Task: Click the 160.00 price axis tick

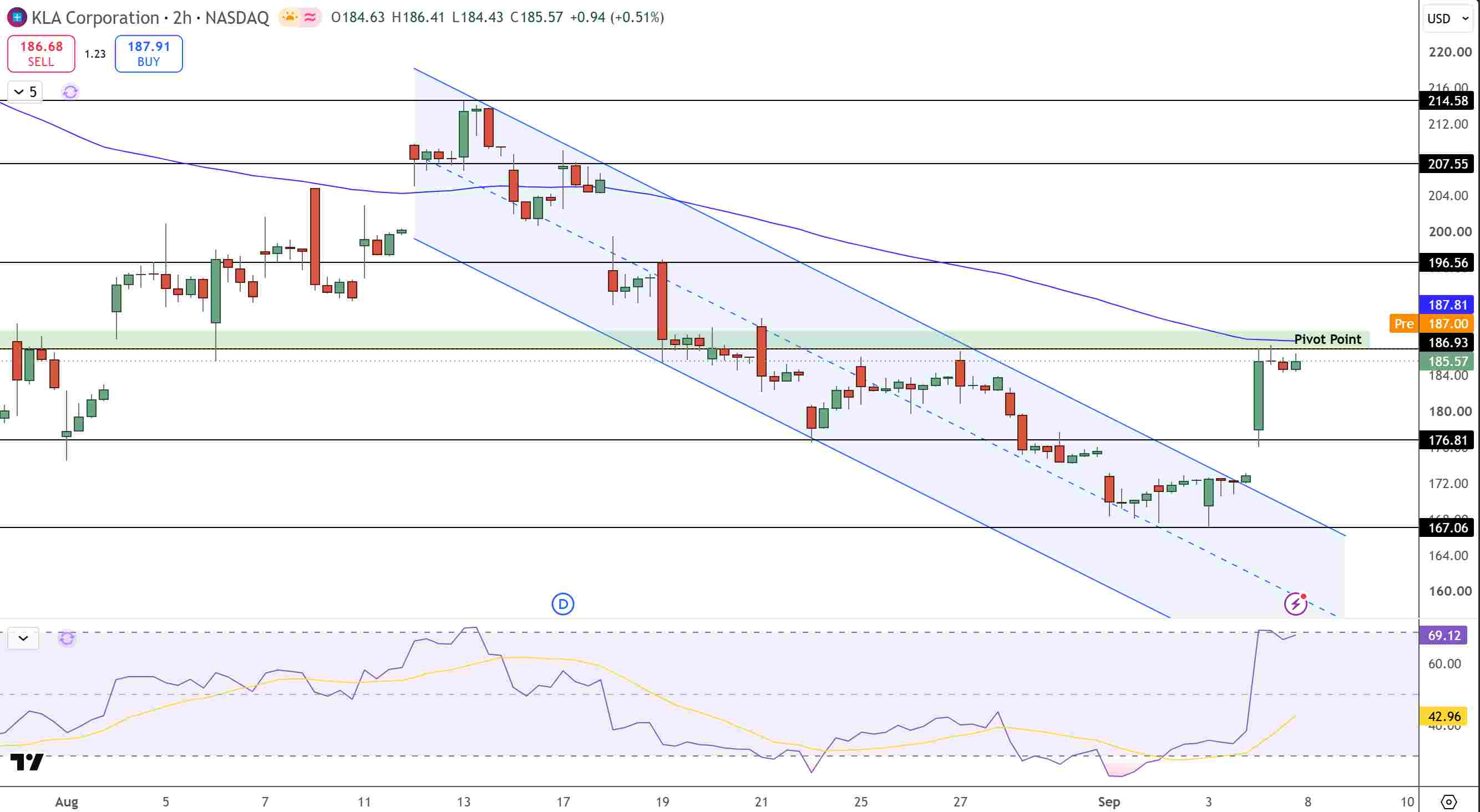Action: coord(1449,591)
